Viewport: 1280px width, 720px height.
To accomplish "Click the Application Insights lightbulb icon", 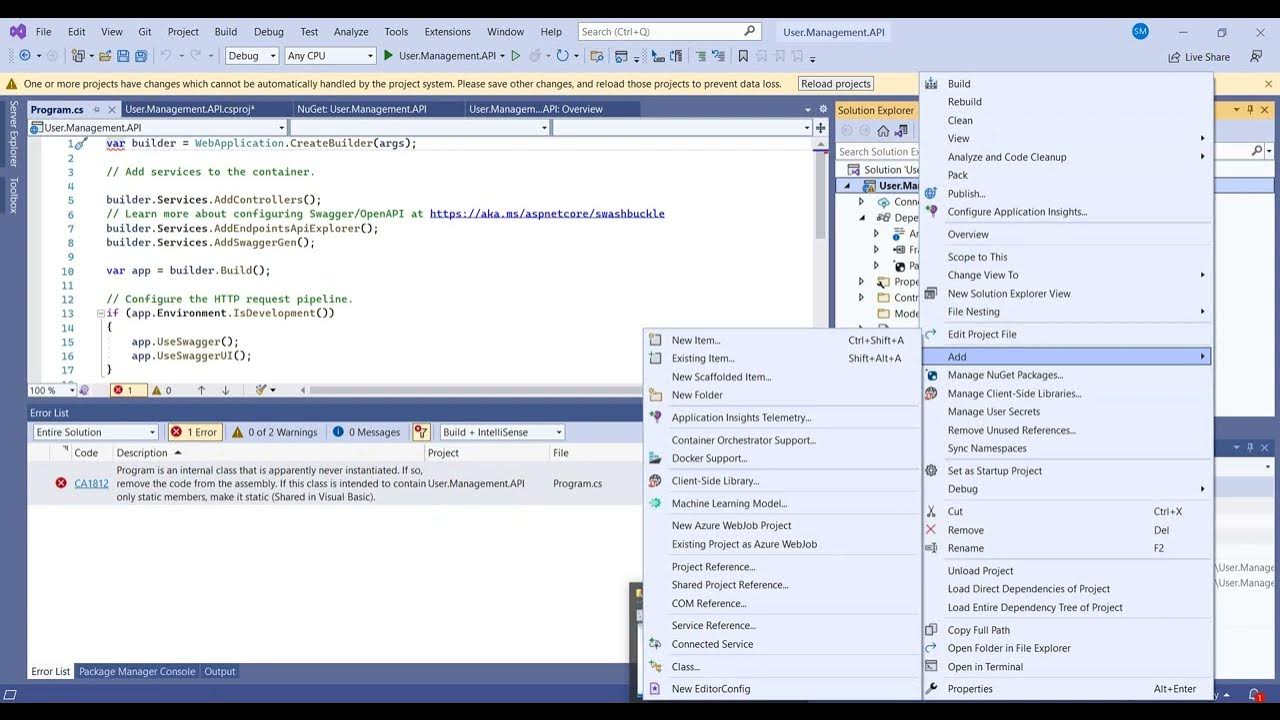I will 931,212.
